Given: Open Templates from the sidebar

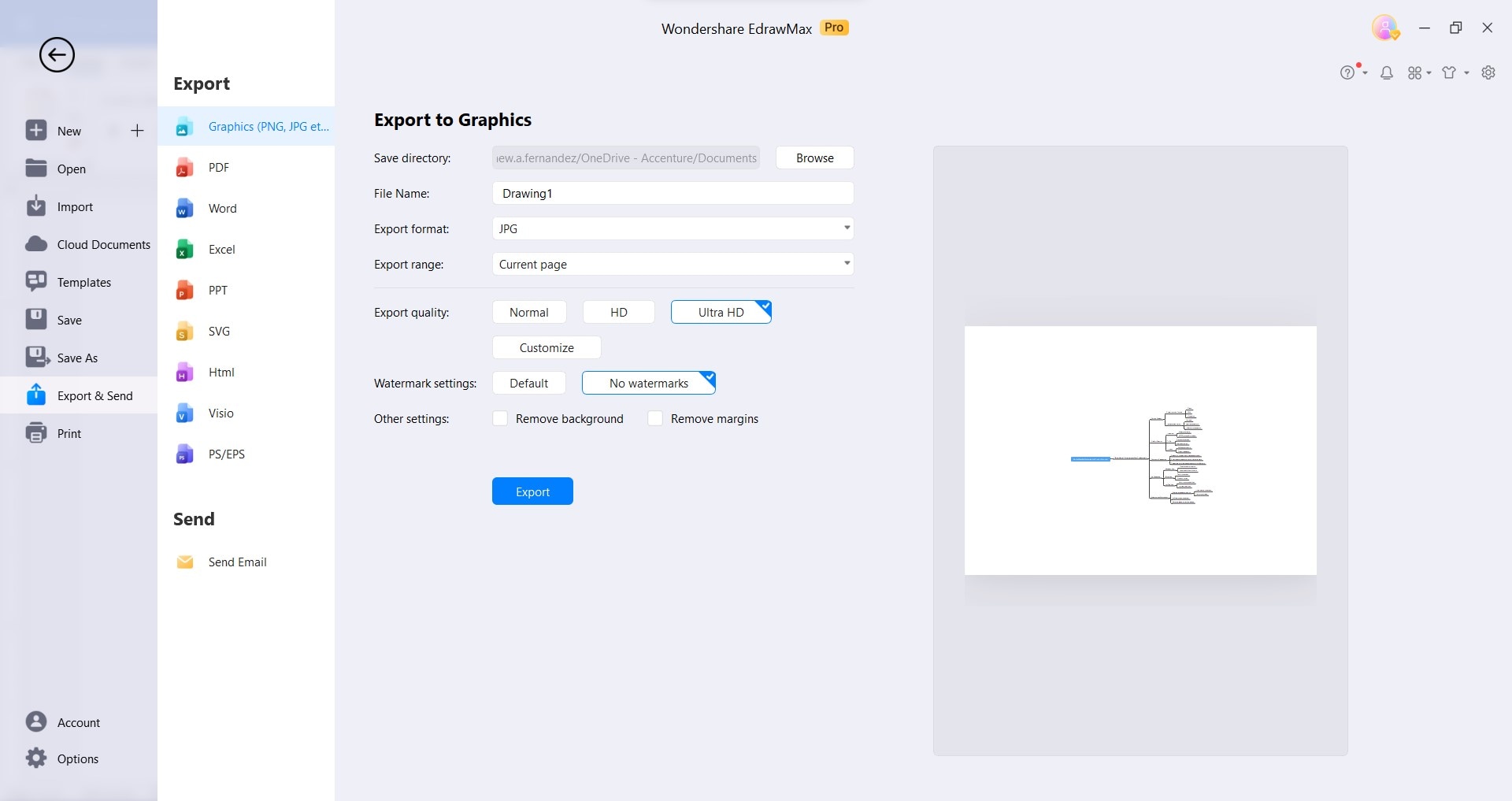Looking at the screenshot, I should click(x=79, y=282).
